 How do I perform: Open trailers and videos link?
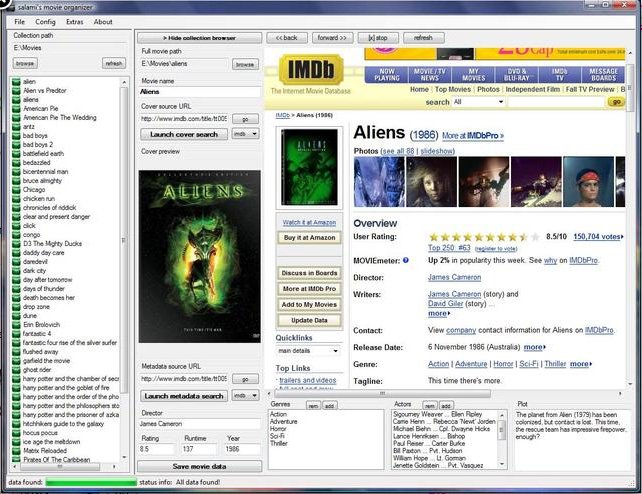tap(307, 380)
